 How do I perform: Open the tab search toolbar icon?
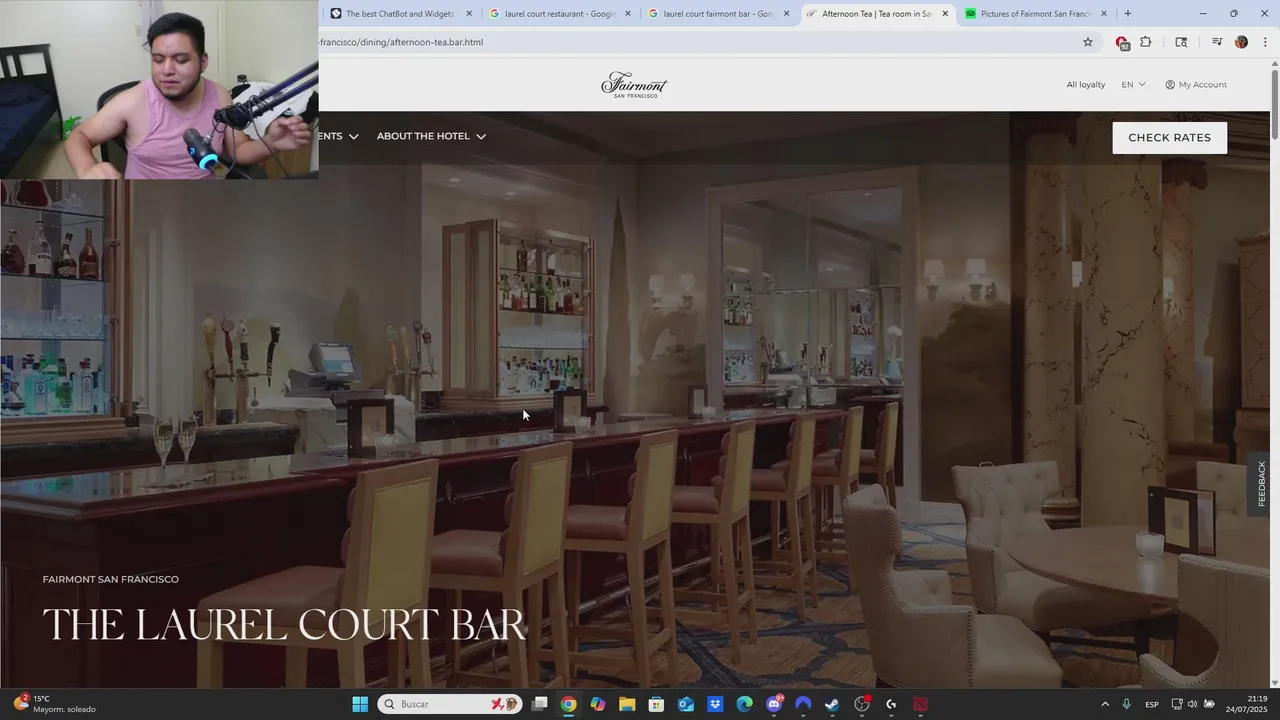(x=1181, y=42)
